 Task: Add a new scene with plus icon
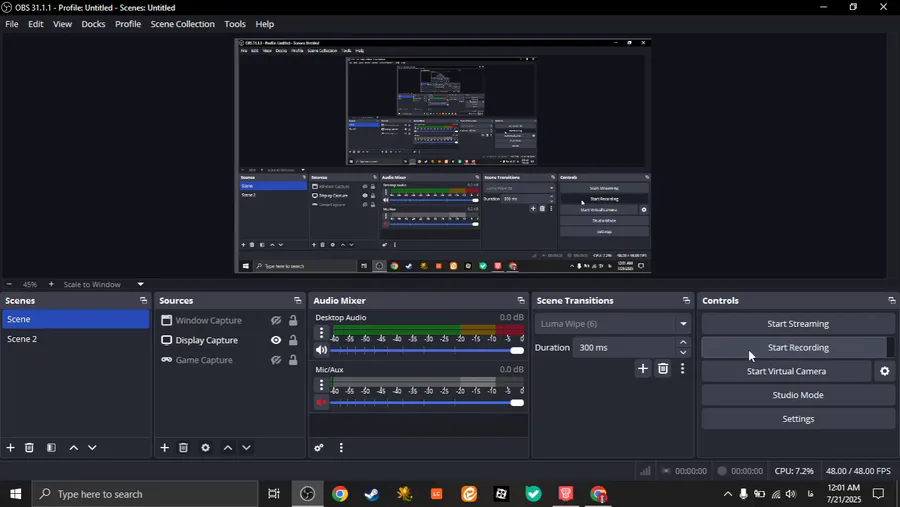pos(10,447)
